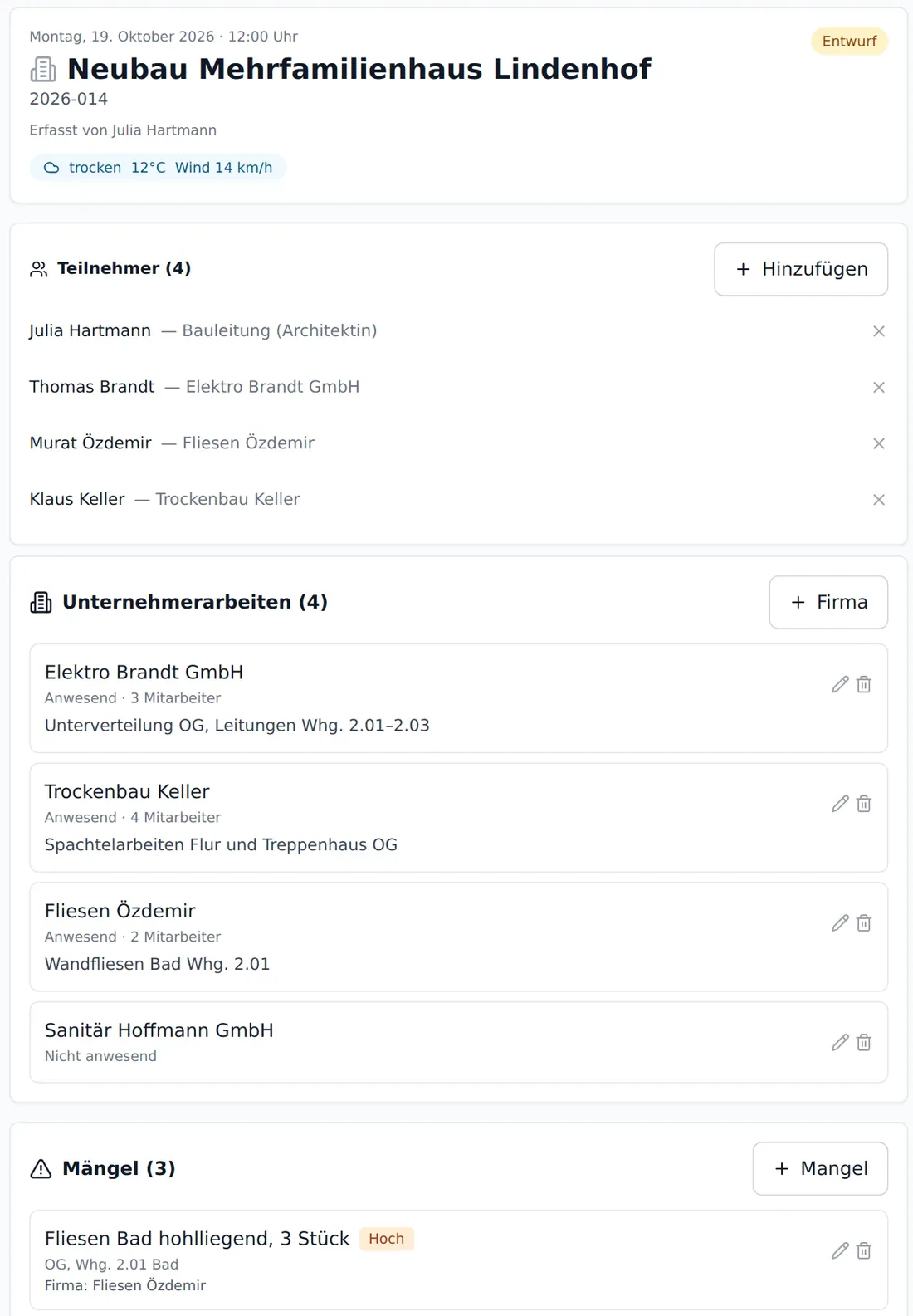Open the weather chip showing trocken 12°C
This screenshot has width=913, height=1316.
[158, 168]
